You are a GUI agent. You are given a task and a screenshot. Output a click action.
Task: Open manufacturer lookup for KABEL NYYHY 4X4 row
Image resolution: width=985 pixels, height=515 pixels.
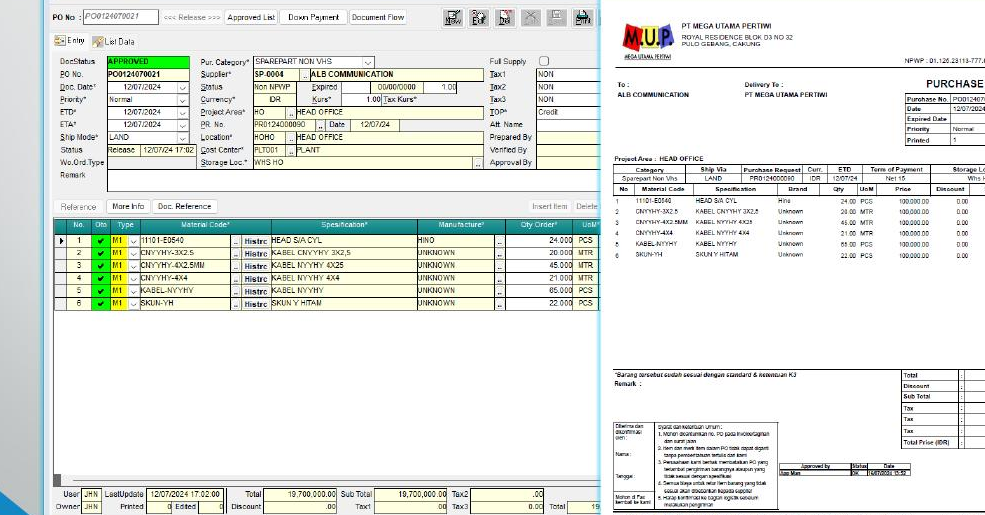click(499, 278)
